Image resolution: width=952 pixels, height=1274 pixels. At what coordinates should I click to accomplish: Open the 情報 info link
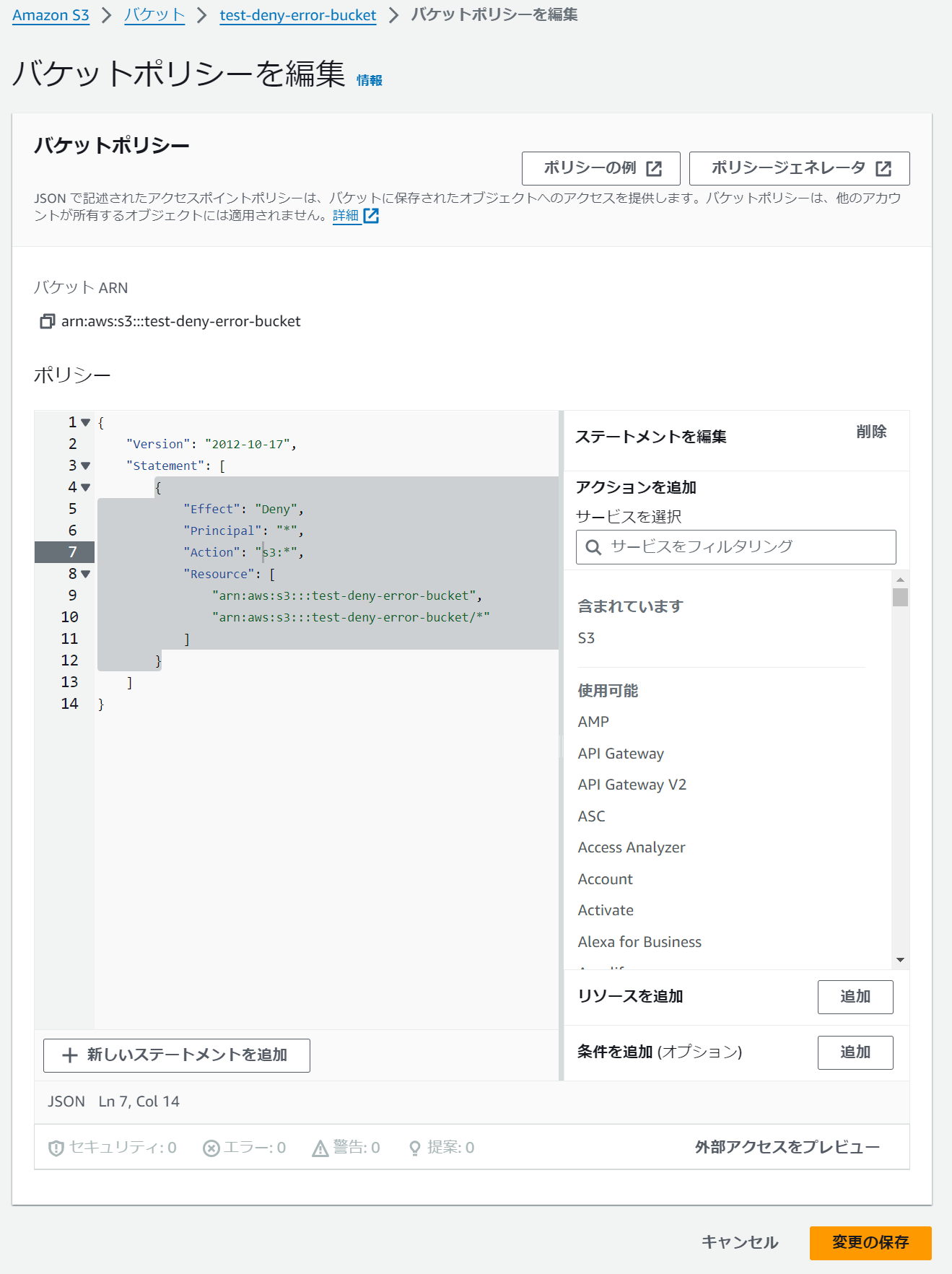(x=370, y=80)
